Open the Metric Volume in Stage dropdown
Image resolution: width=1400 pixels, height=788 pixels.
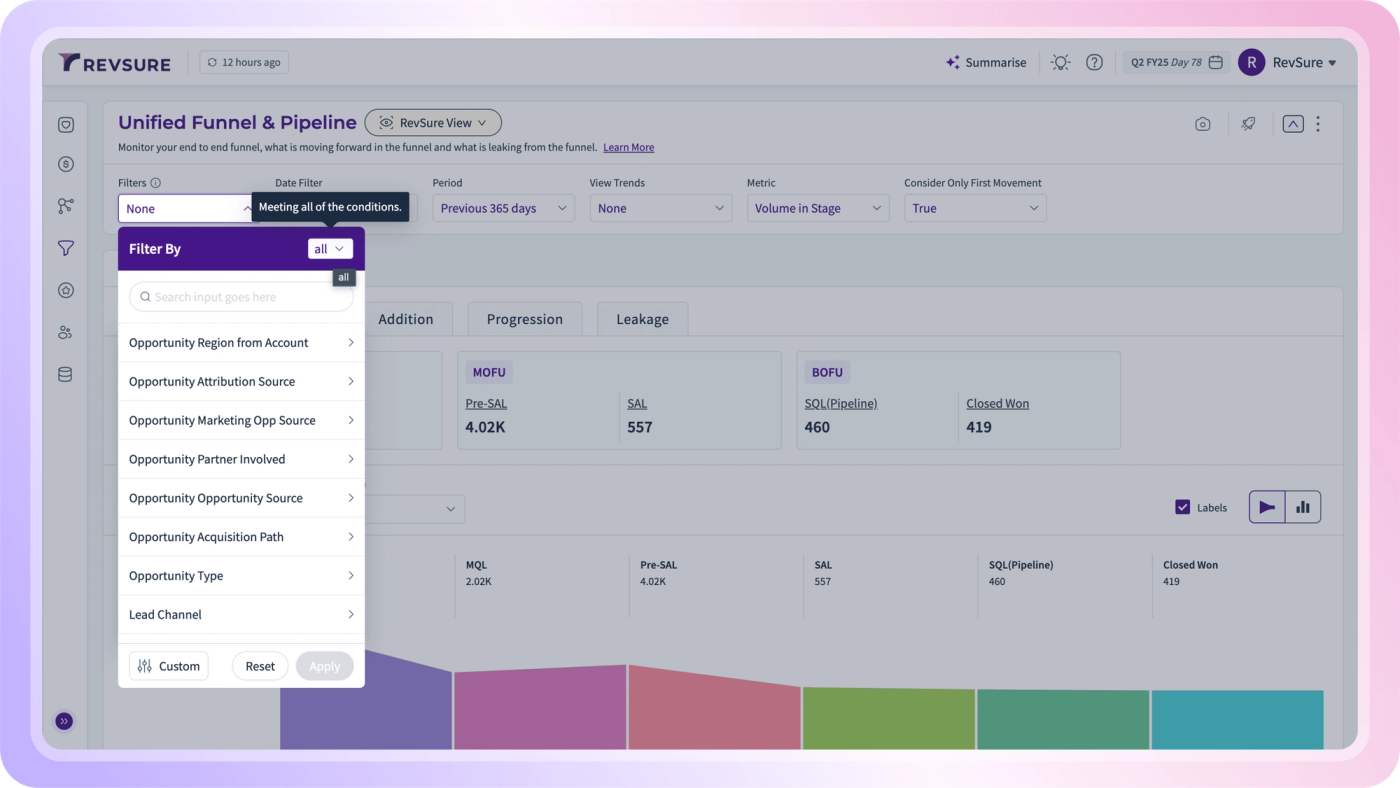click(818, 208)
